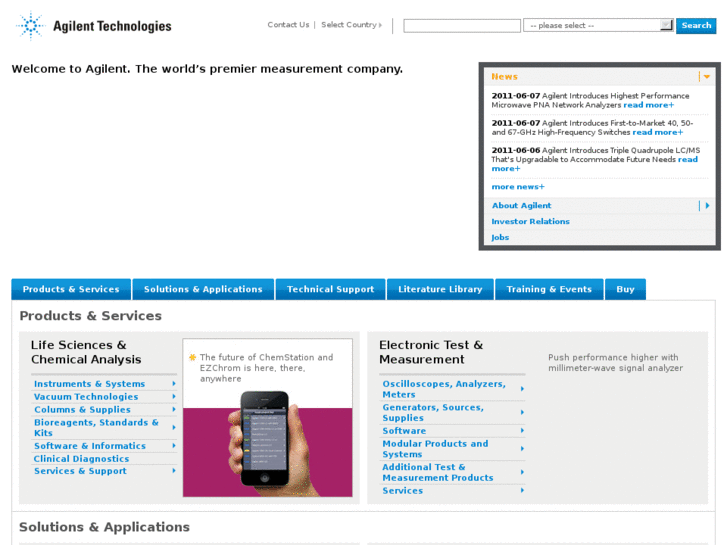Open Investor Relations link
Screen dimensions: 727x545
530,222
